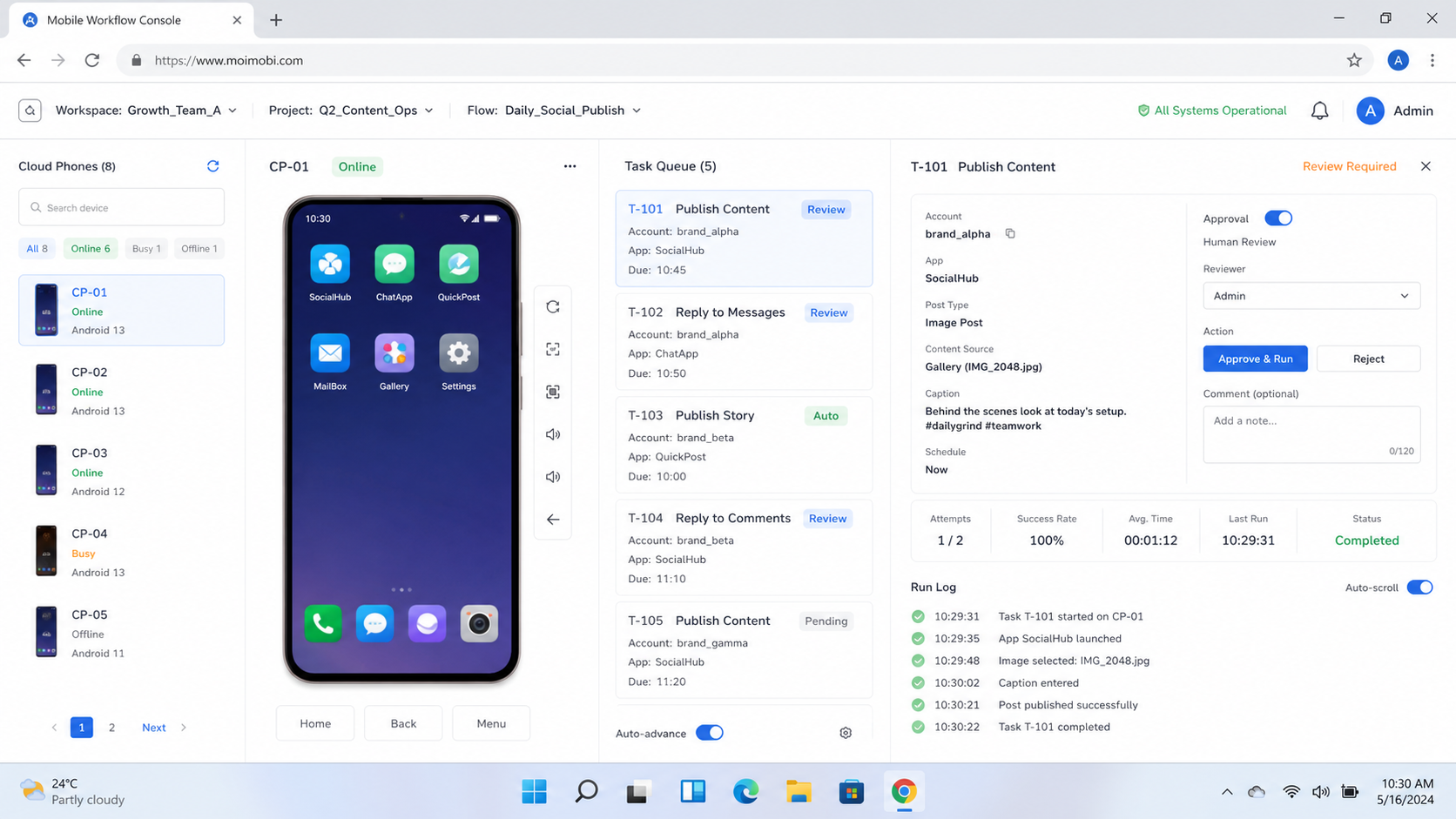1456x819 pixels.
Task: Open Task Queue settings gear
Action: (846, 733)
